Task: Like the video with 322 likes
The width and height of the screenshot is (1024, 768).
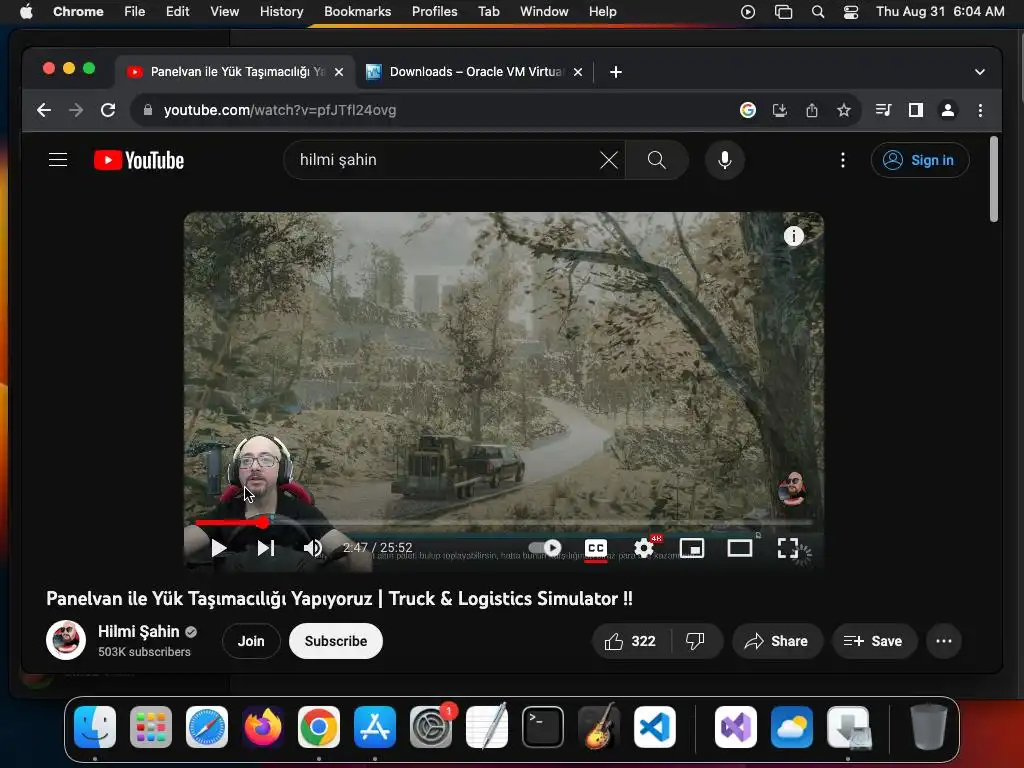Action: [x=630, y=641]
